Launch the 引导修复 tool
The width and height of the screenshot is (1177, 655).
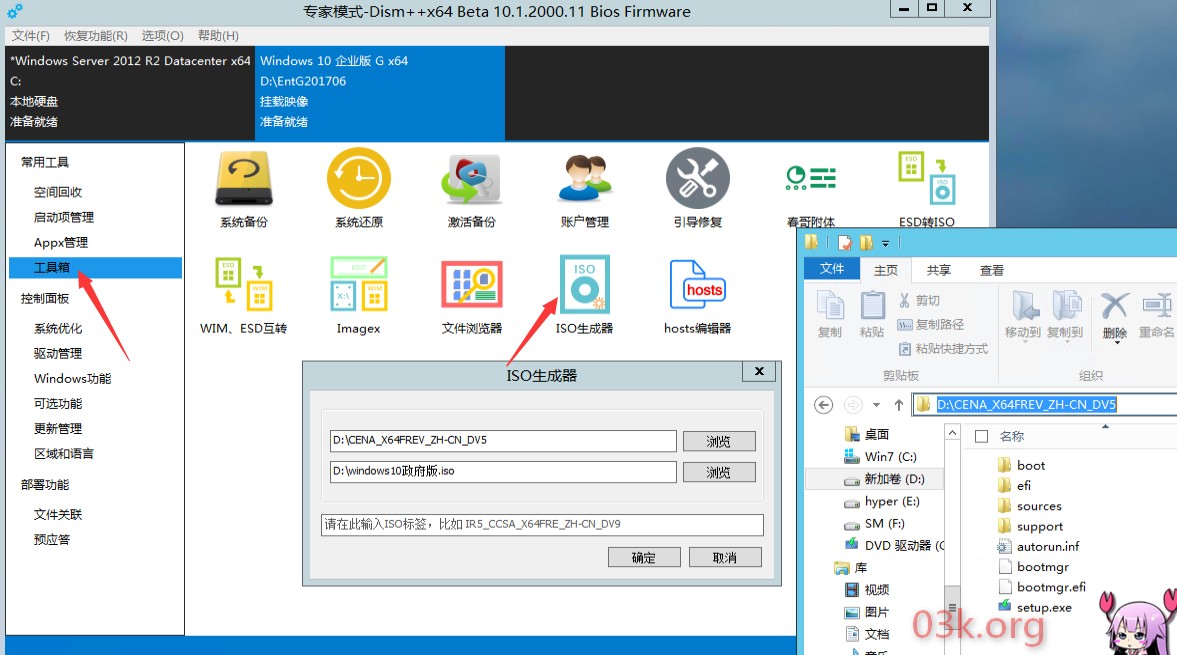coord(698,188)
